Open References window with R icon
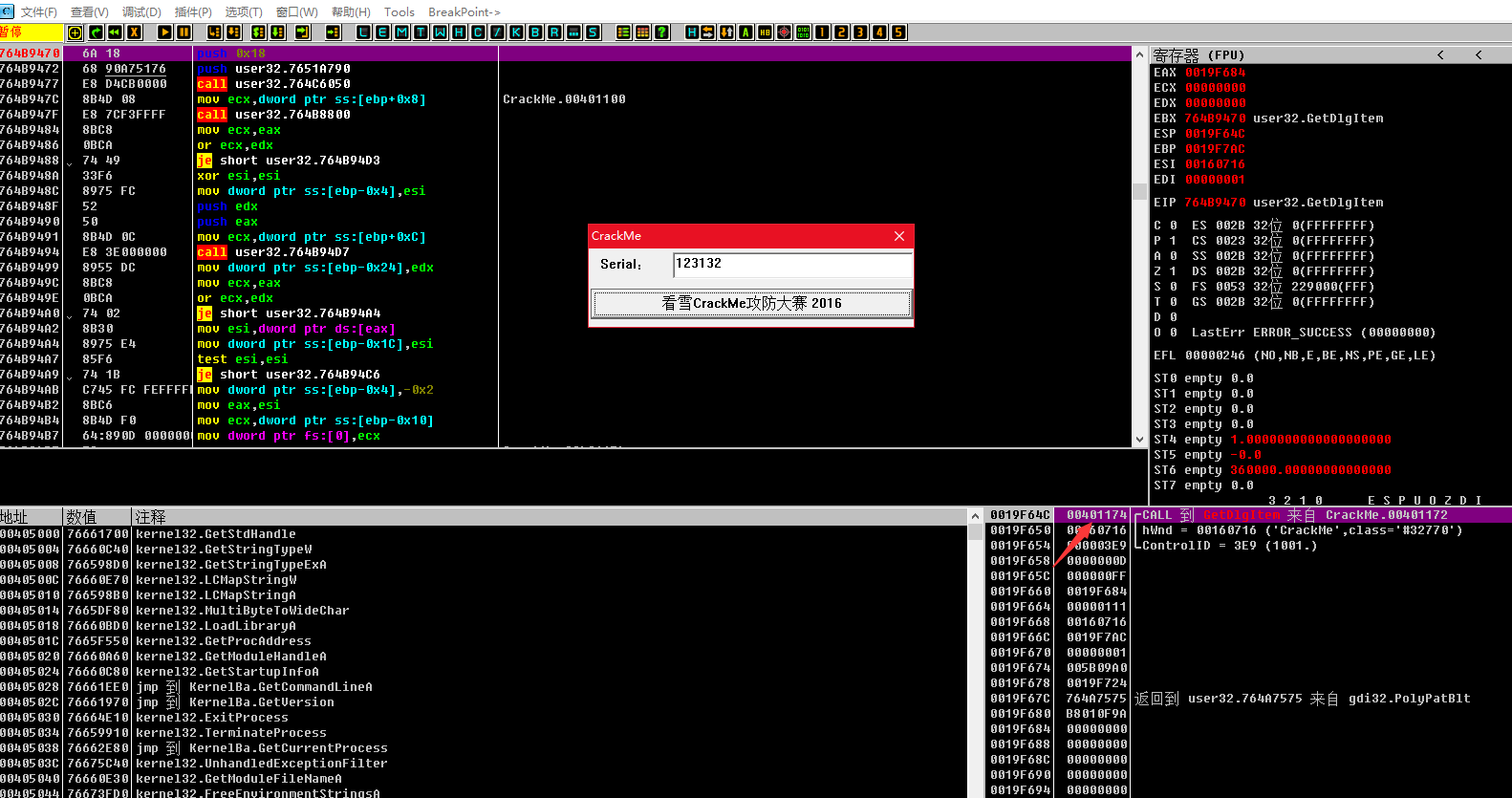The width and height of the screenshot is (1512, 798). [x=554, y=32]
